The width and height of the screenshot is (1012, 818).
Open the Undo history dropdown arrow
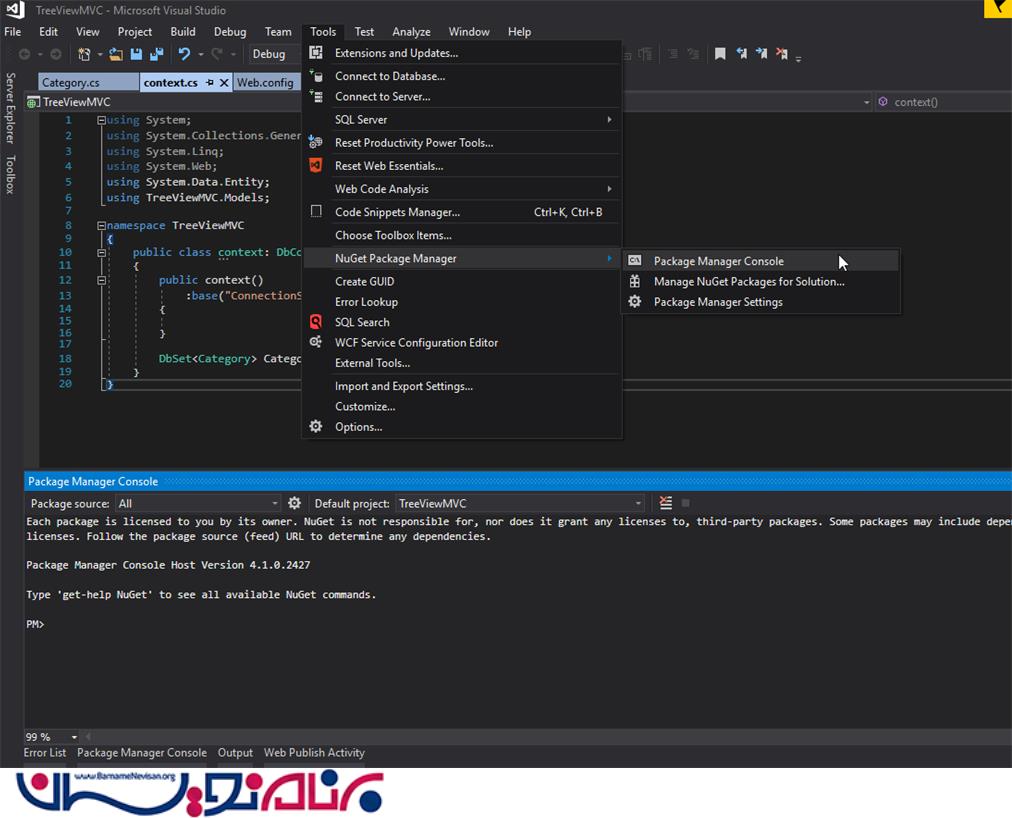click(x=201, y=55)
